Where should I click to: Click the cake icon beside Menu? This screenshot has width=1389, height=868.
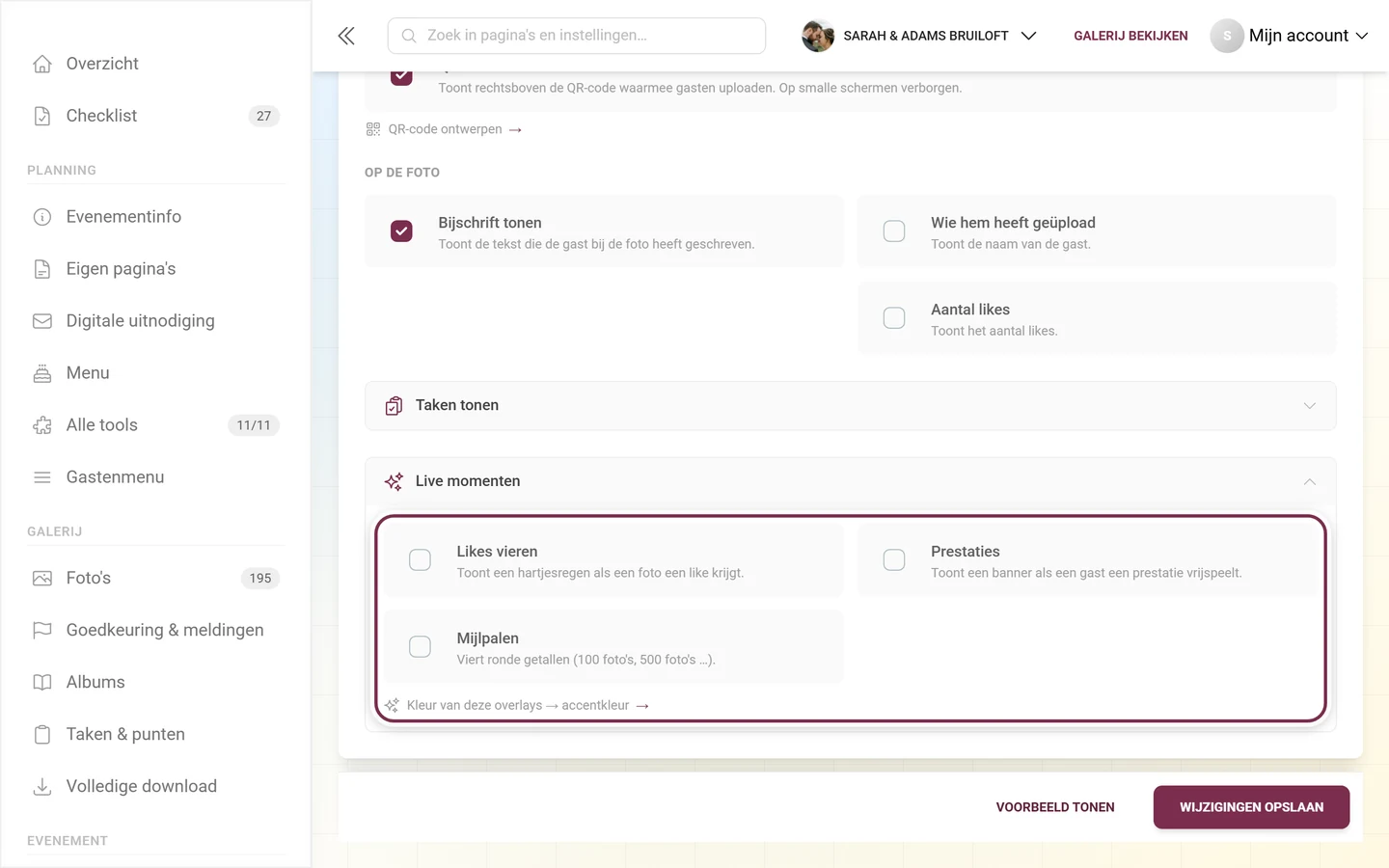click(x=42, y=373)
